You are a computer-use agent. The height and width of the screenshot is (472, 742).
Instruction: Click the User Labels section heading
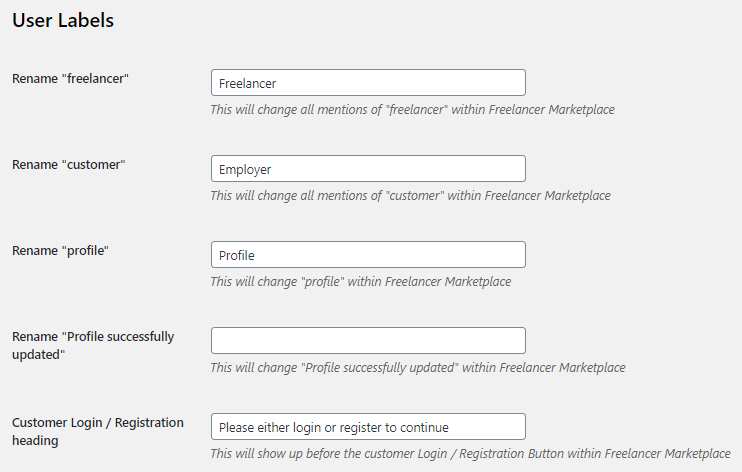tap(63, 20)
